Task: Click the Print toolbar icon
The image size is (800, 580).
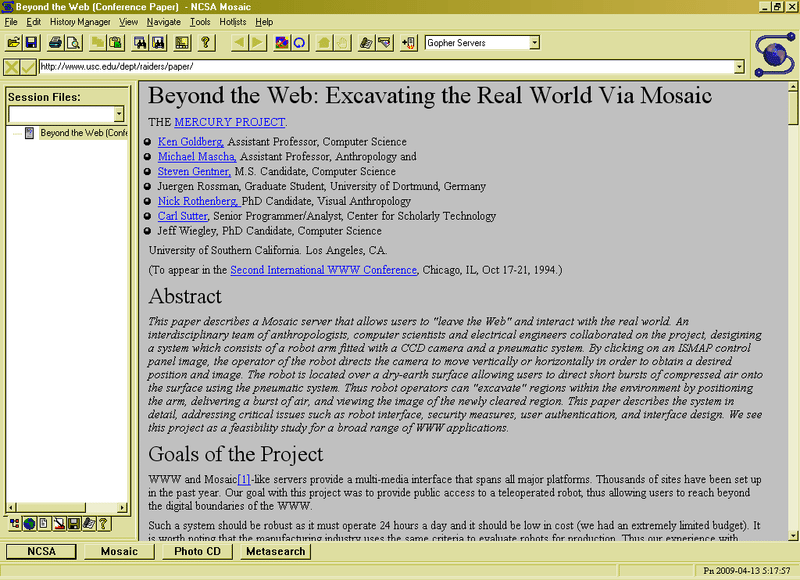Action: point(56,43)
